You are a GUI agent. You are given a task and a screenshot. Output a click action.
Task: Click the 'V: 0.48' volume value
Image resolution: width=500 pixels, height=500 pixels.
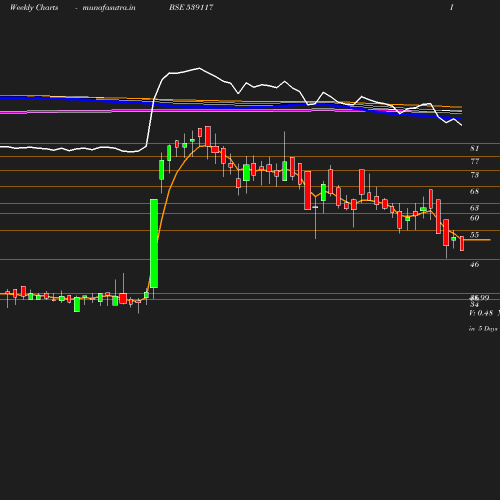(x=481, y=313)
